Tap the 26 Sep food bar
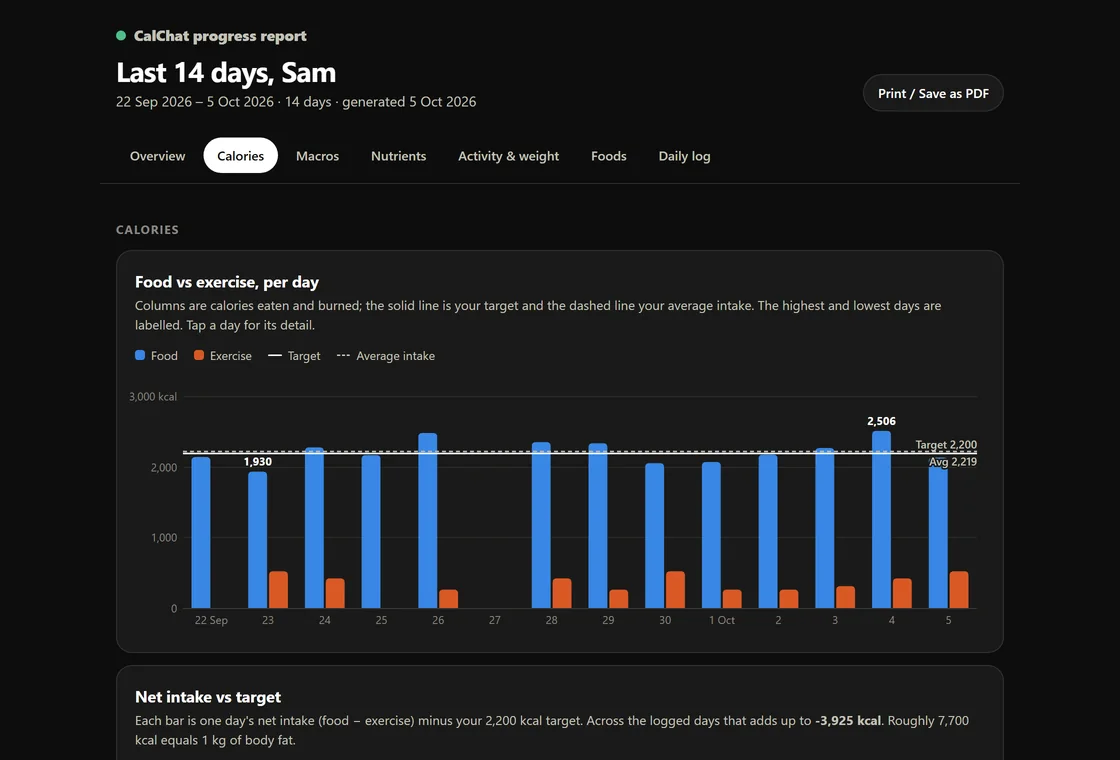Image resolution: width=1120 pixels, height=760 pixels. (428, 521)
